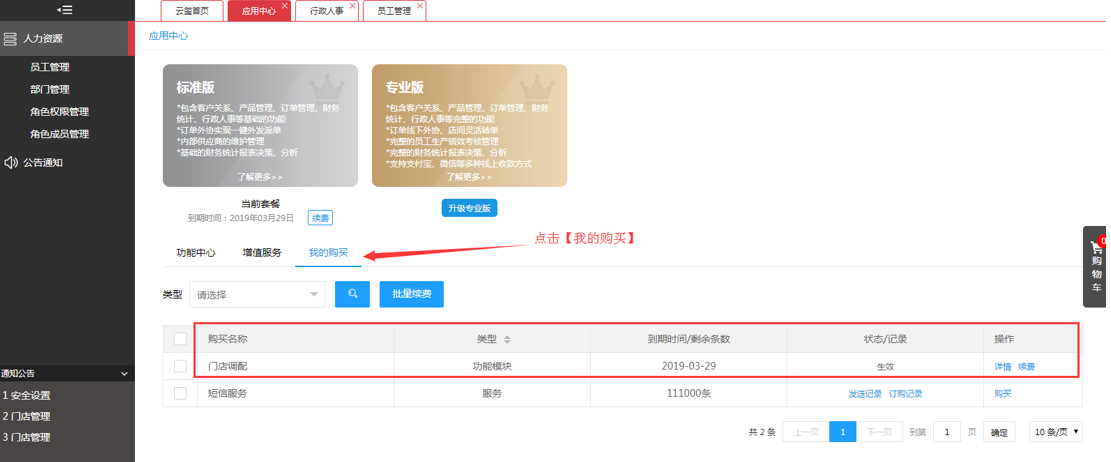Open the 10 条/页 page size dropdown
Viewport: 1111px width, 462px height.
tap(1056, 432)
